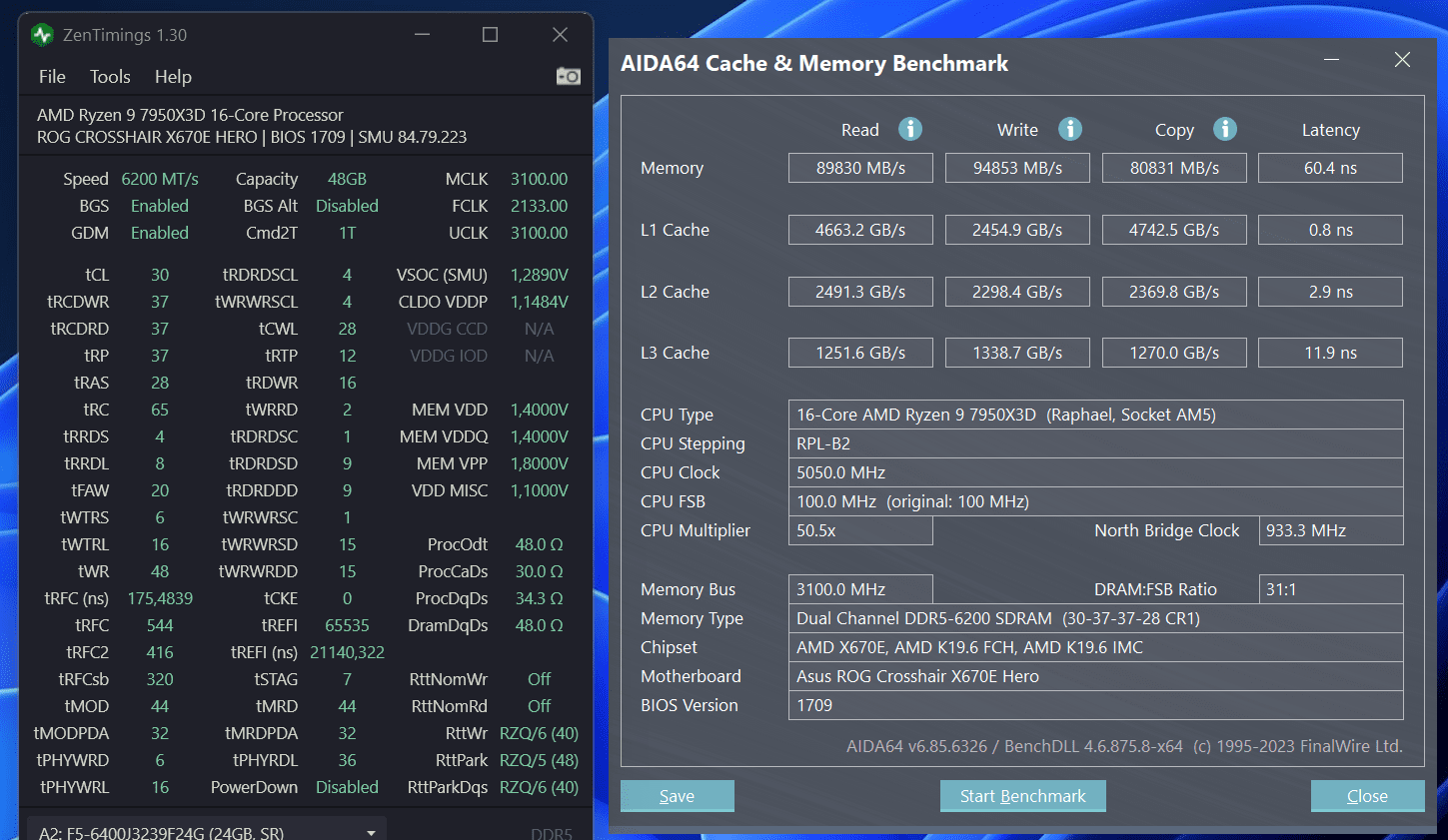Select the Memory Write value 94853 MB/s
This screenshot has width=1448, height=840.
click(1017, 168)
